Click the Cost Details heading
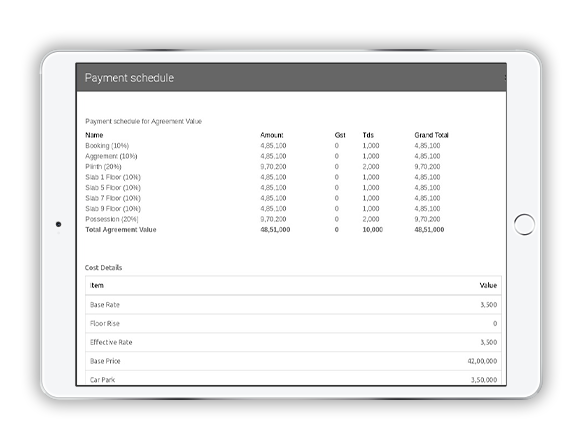The width and height of the screenshot is (587, 437). (x=103, y=268)
